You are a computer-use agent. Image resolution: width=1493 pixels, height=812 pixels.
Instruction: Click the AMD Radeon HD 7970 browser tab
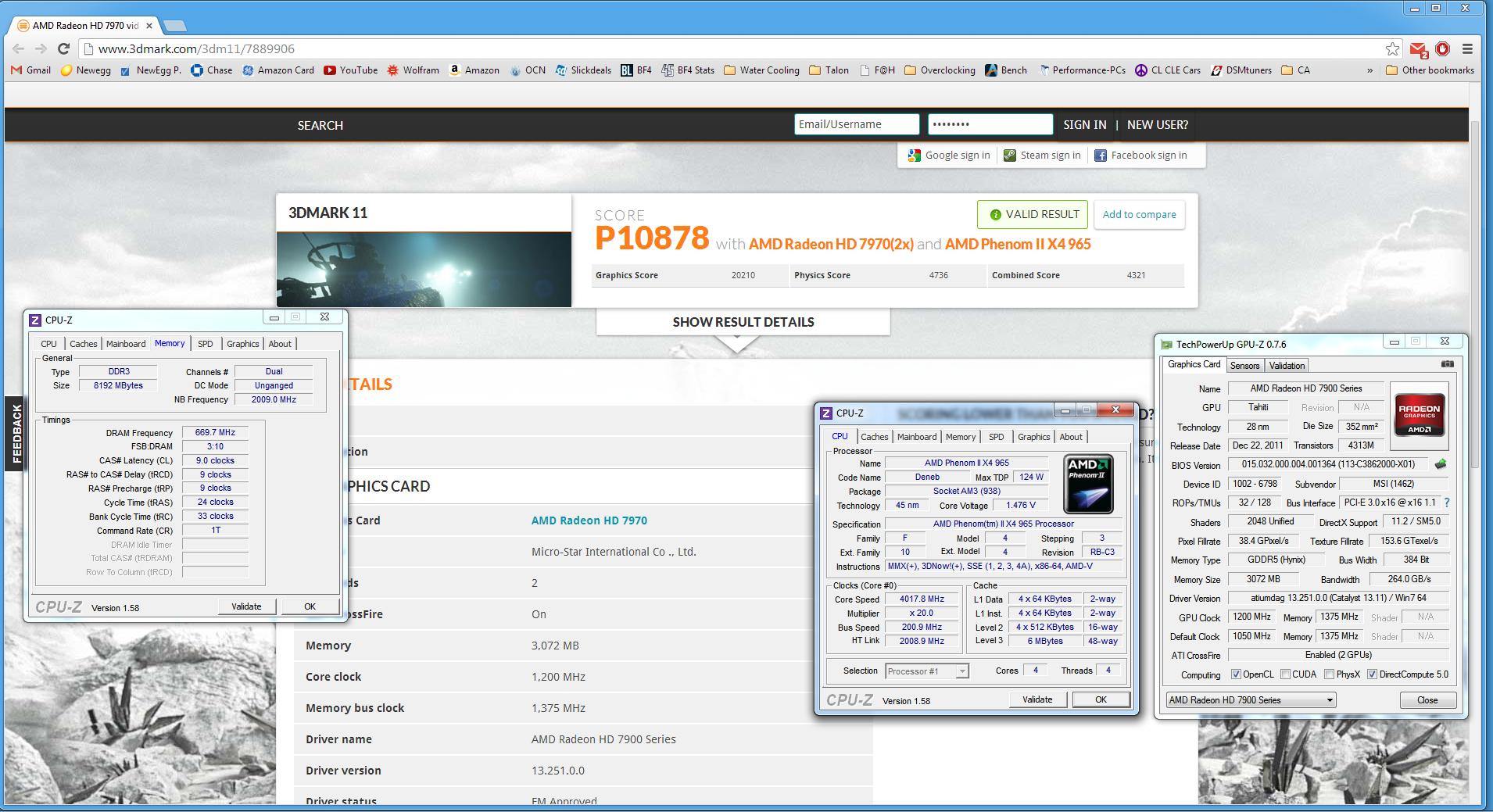pos(85,26)
